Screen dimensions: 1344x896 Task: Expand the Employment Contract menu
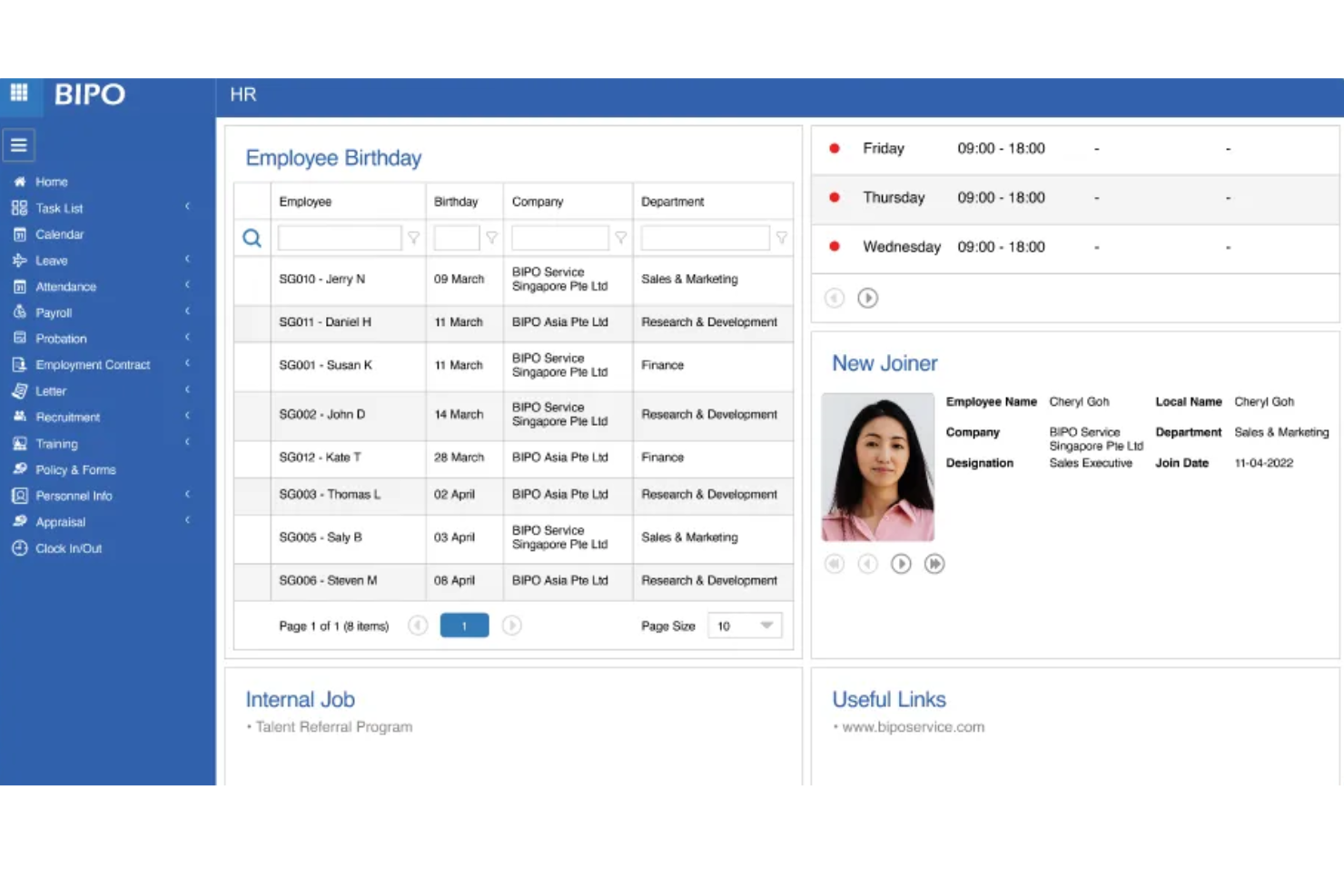click(94, 365)
